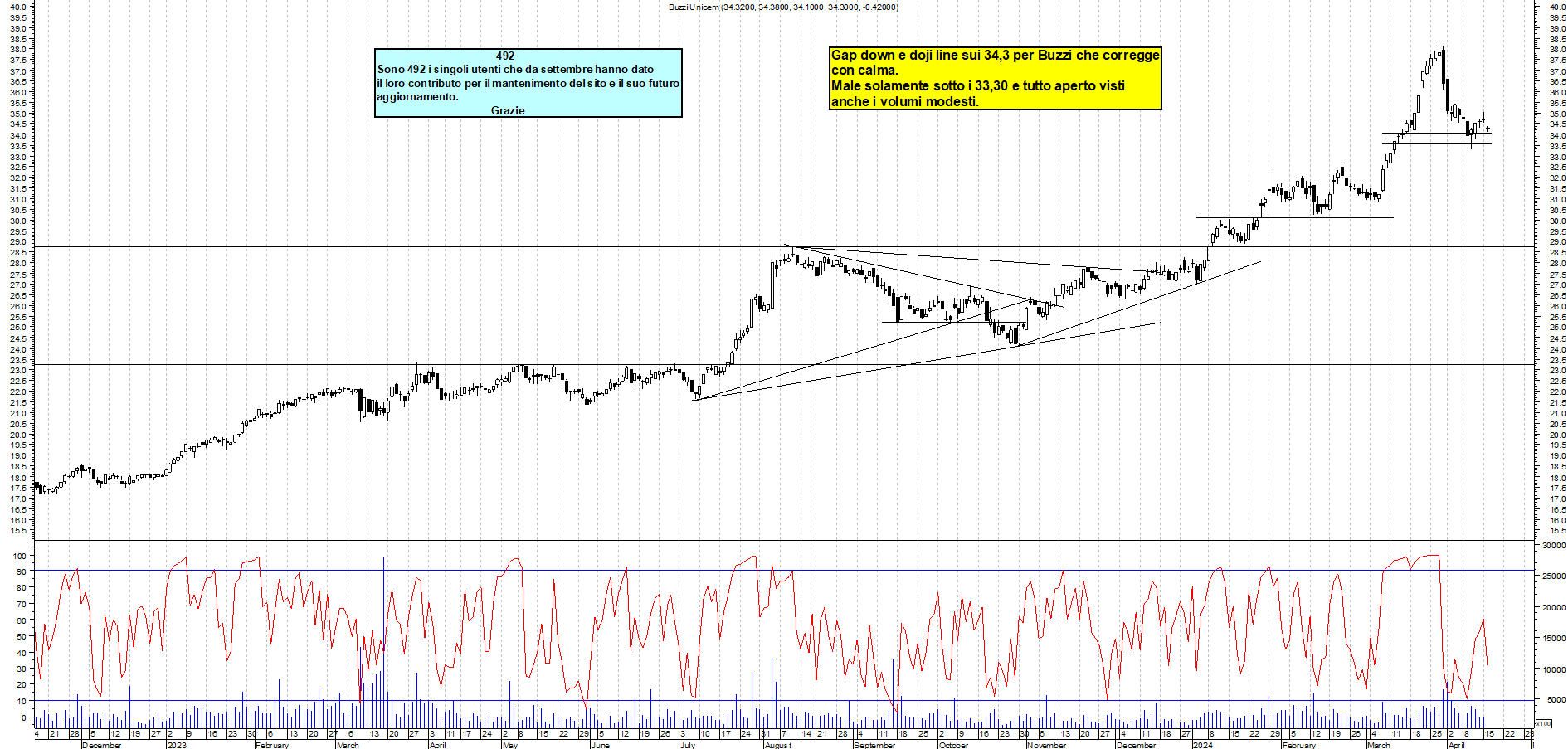The height and width of the screenshot is (749, 1568).
Task: Click the 50 oscillator scale label
Action: pos(22,637)
